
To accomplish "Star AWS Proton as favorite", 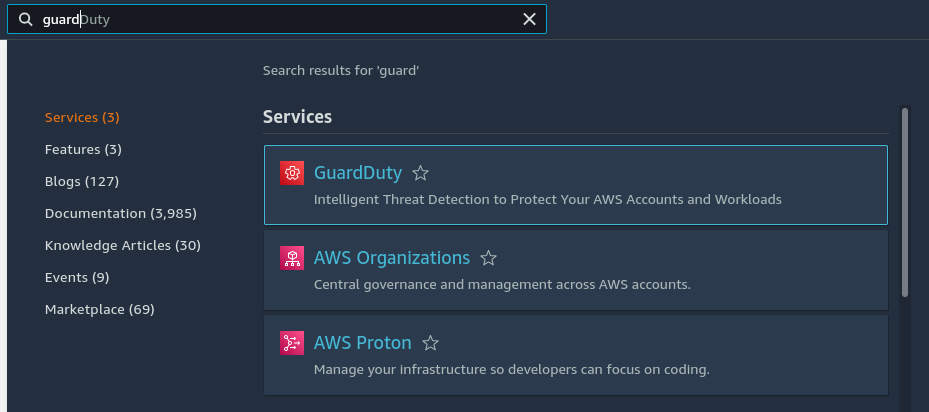I will click(x=430, y=343).
